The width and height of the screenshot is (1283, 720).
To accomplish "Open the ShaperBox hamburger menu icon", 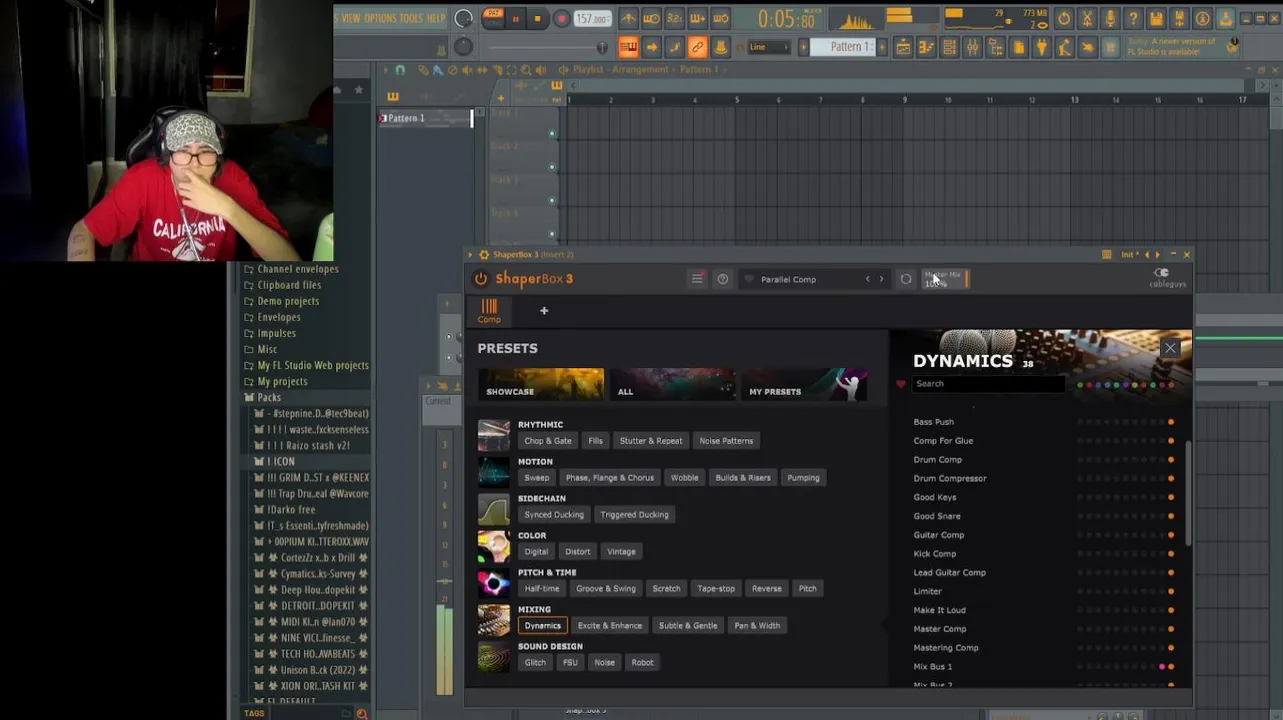I will 697,279.
